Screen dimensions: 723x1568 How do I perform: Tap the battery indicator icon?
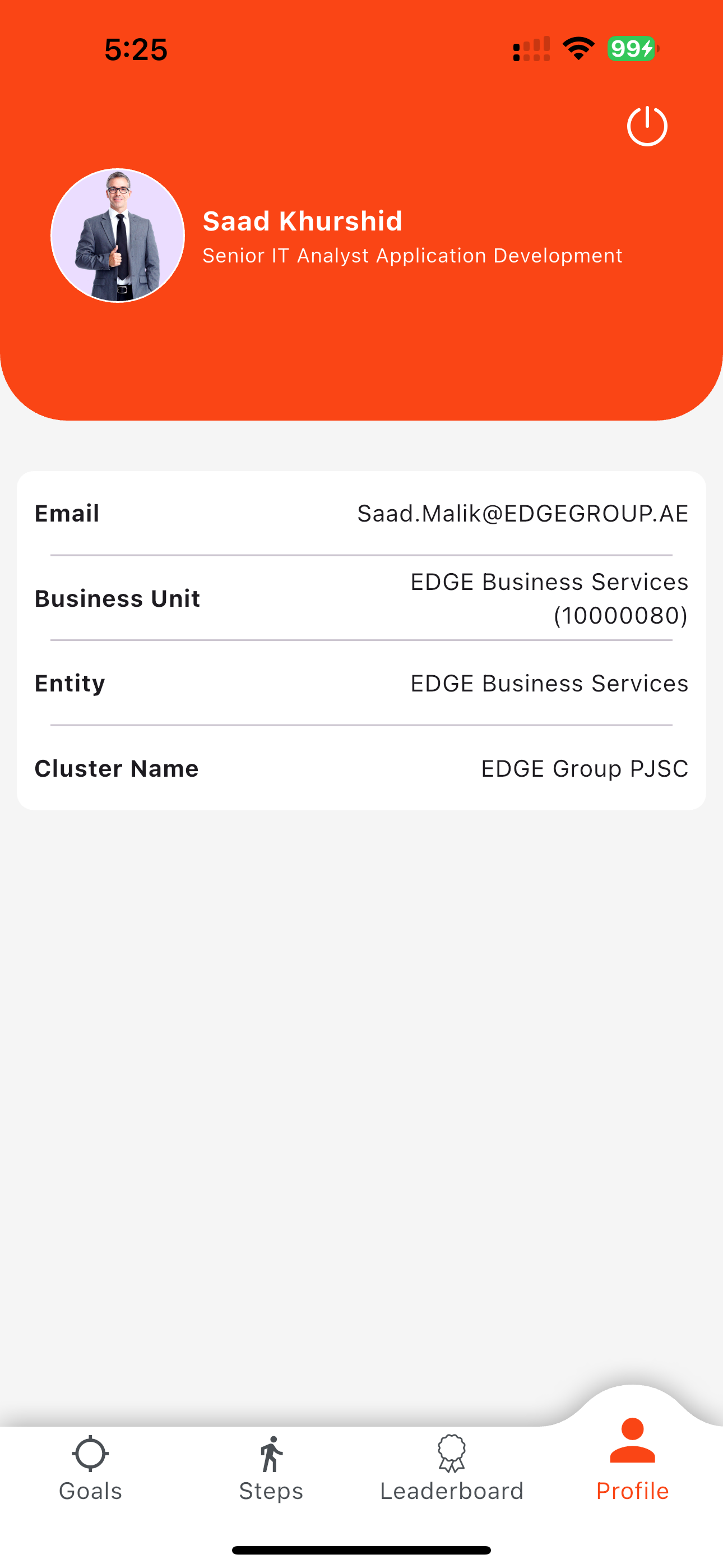[x=633, y=49]
